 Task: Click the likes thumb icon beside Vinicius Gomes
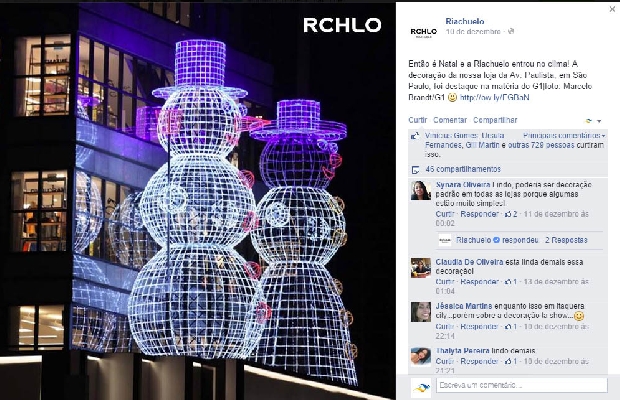pyautogui.click(x=415, y=136)
